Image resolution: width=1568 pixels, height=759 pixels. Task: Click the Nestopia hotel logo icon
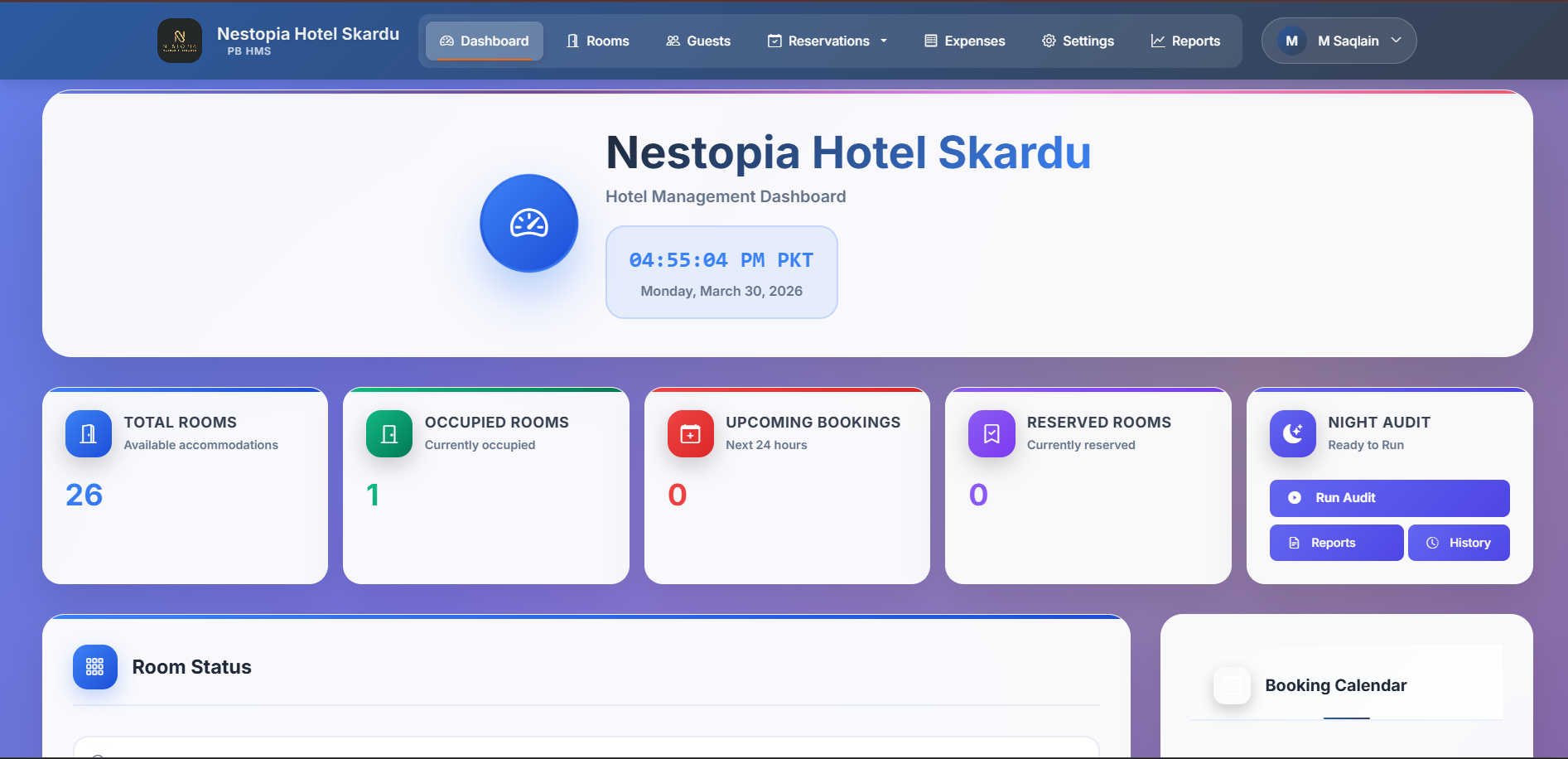pos(180,41)
